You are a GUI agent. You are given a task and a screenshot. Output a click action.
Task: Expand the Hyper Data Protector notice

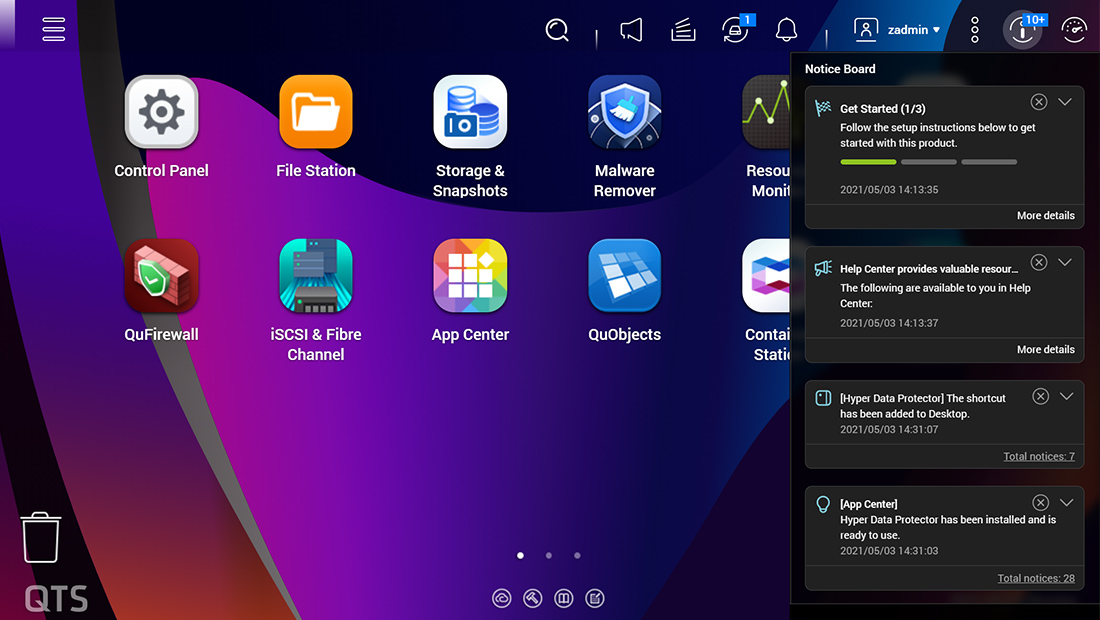[x=1066, y=396]
